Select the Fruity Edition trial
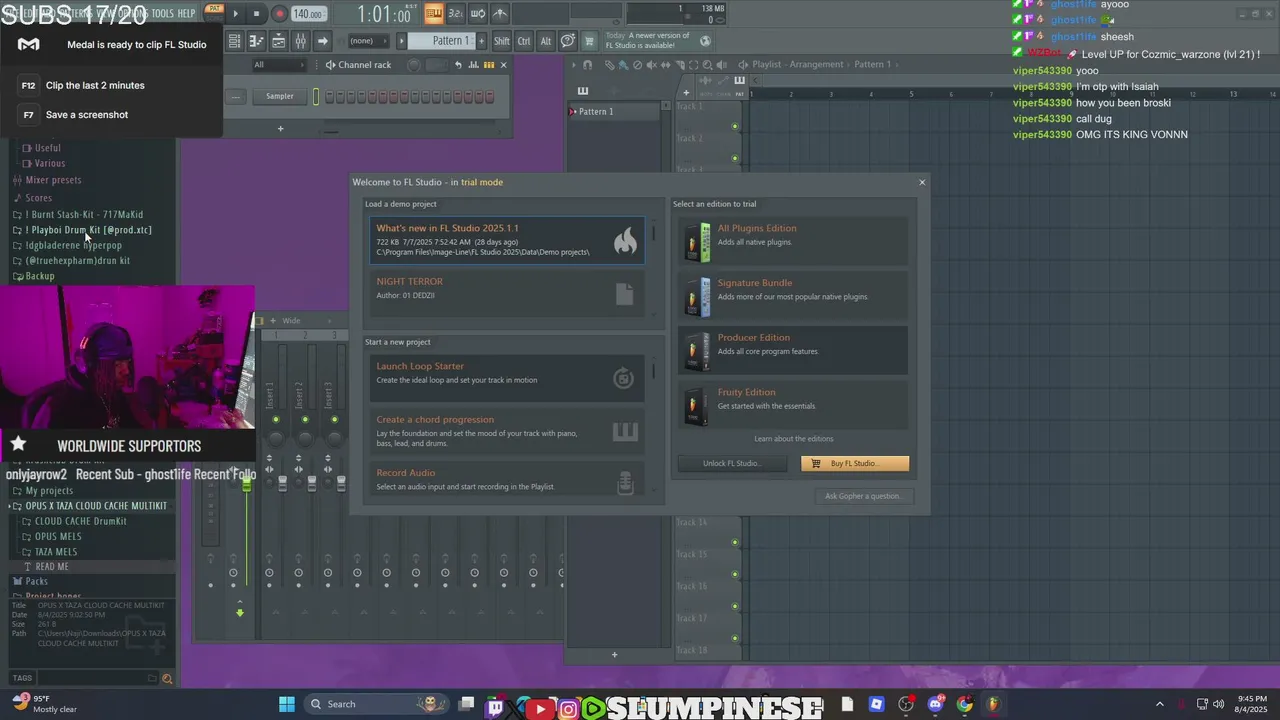1280x720 pixels. pos(793,405)
